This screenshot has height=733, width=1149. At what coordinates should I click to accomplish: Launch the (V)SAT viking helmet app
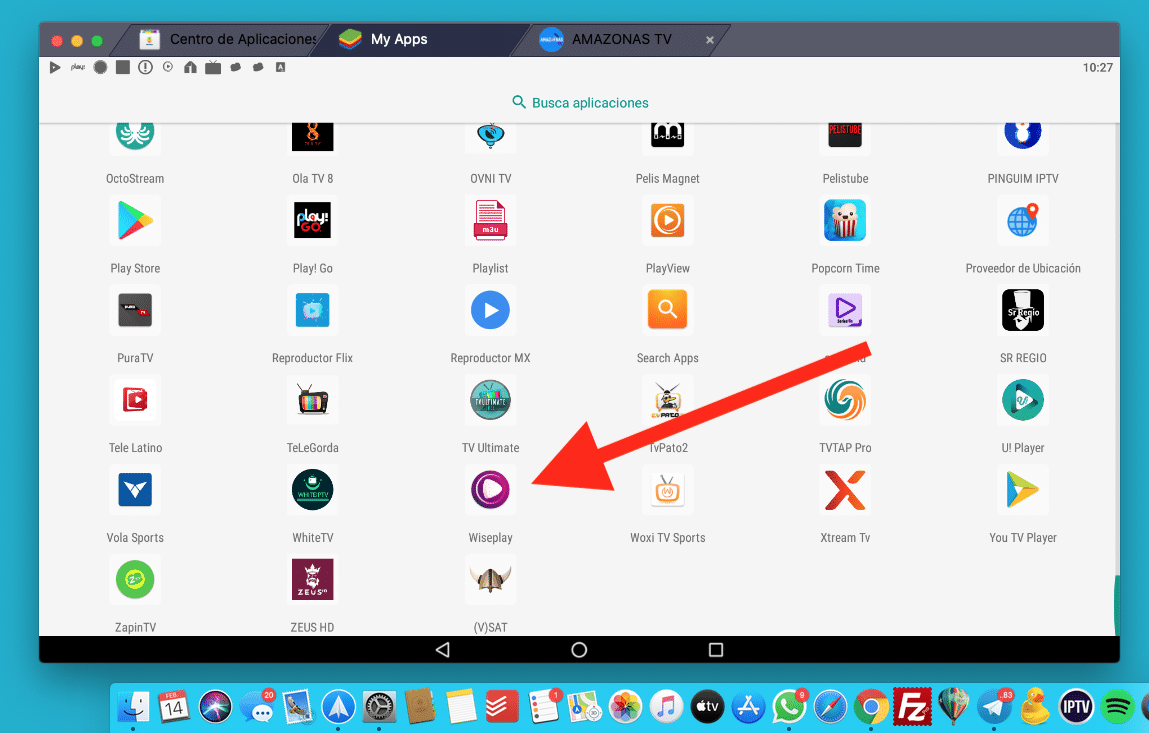click(490, 580)
